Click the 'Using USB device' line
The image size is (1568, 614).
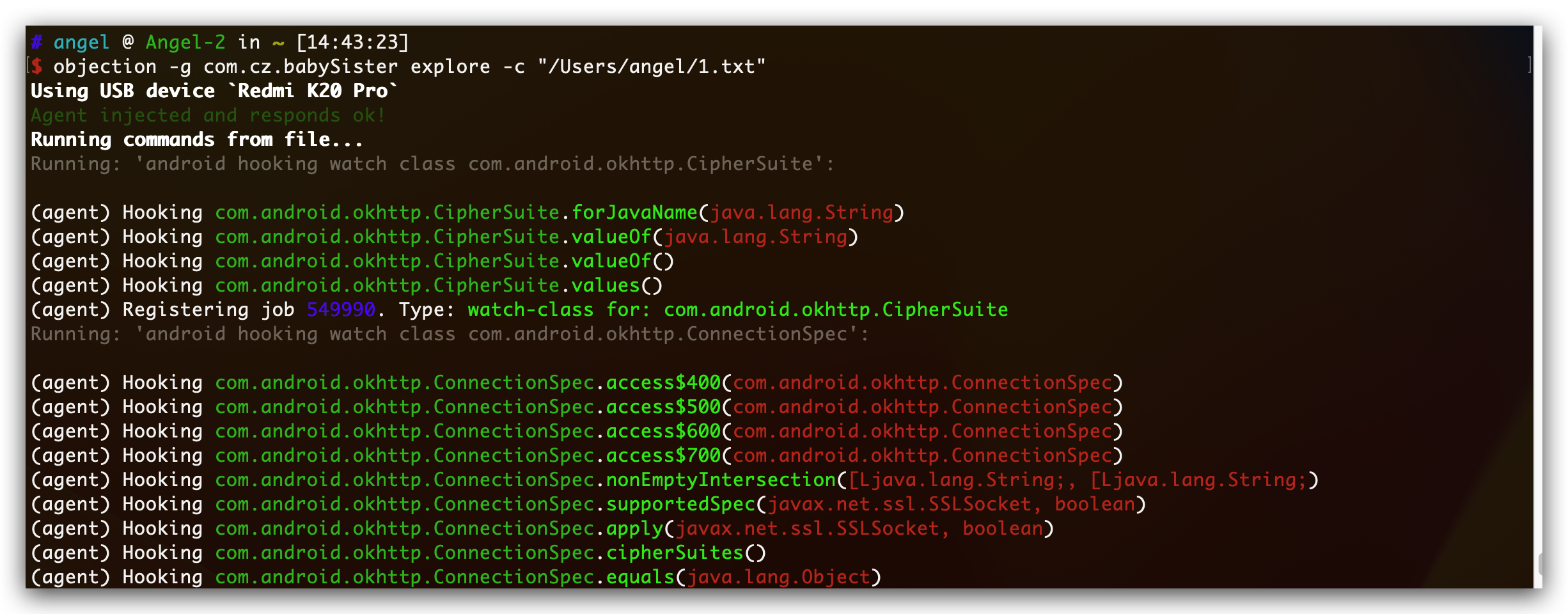click(214, 91)
